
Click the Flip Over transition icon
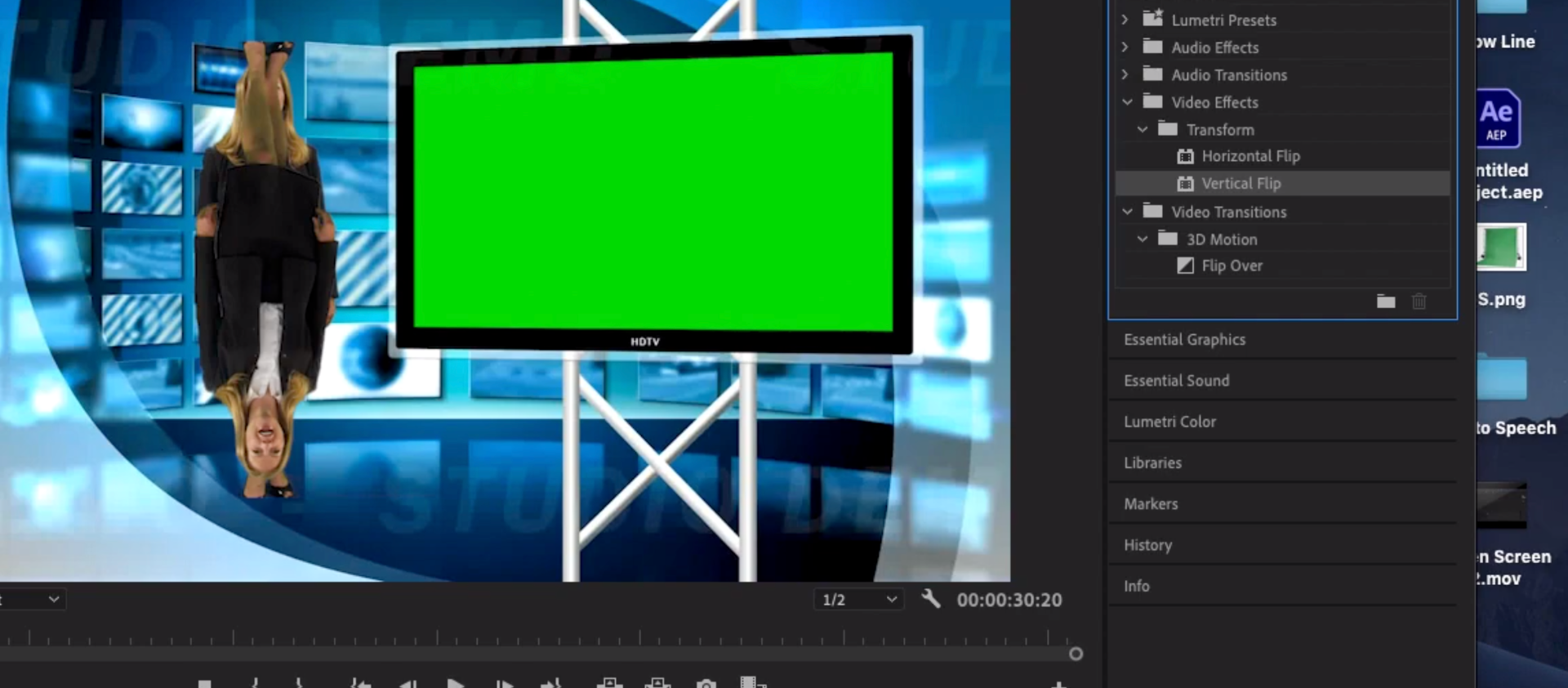click(1186, 266)
